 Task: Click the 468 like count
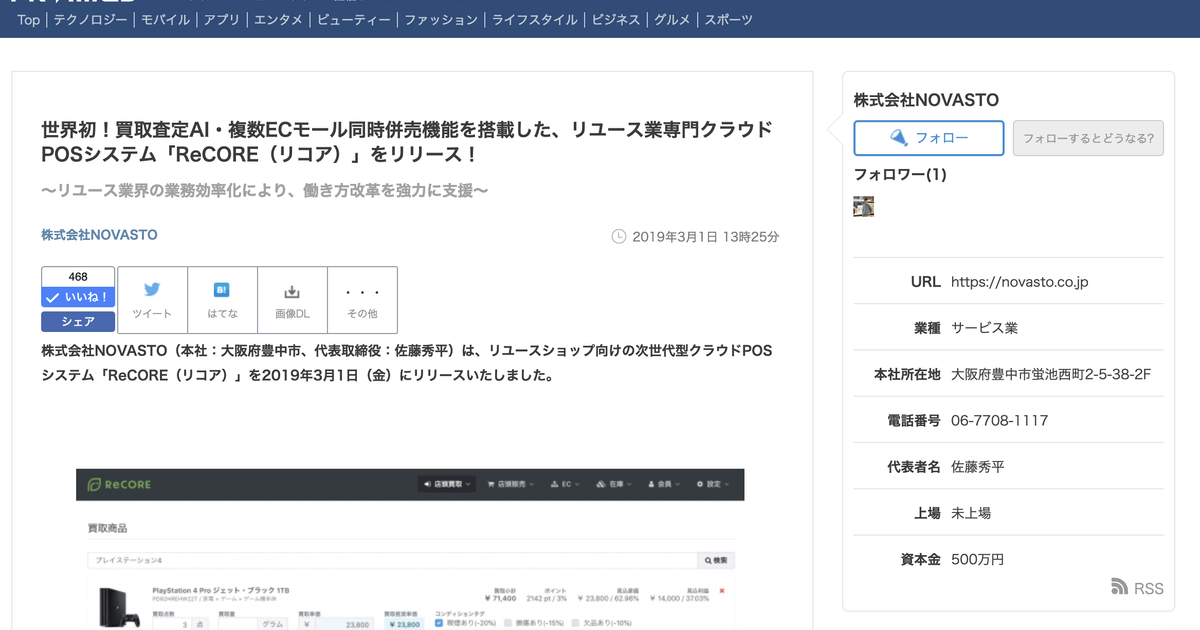click(78, 277)
